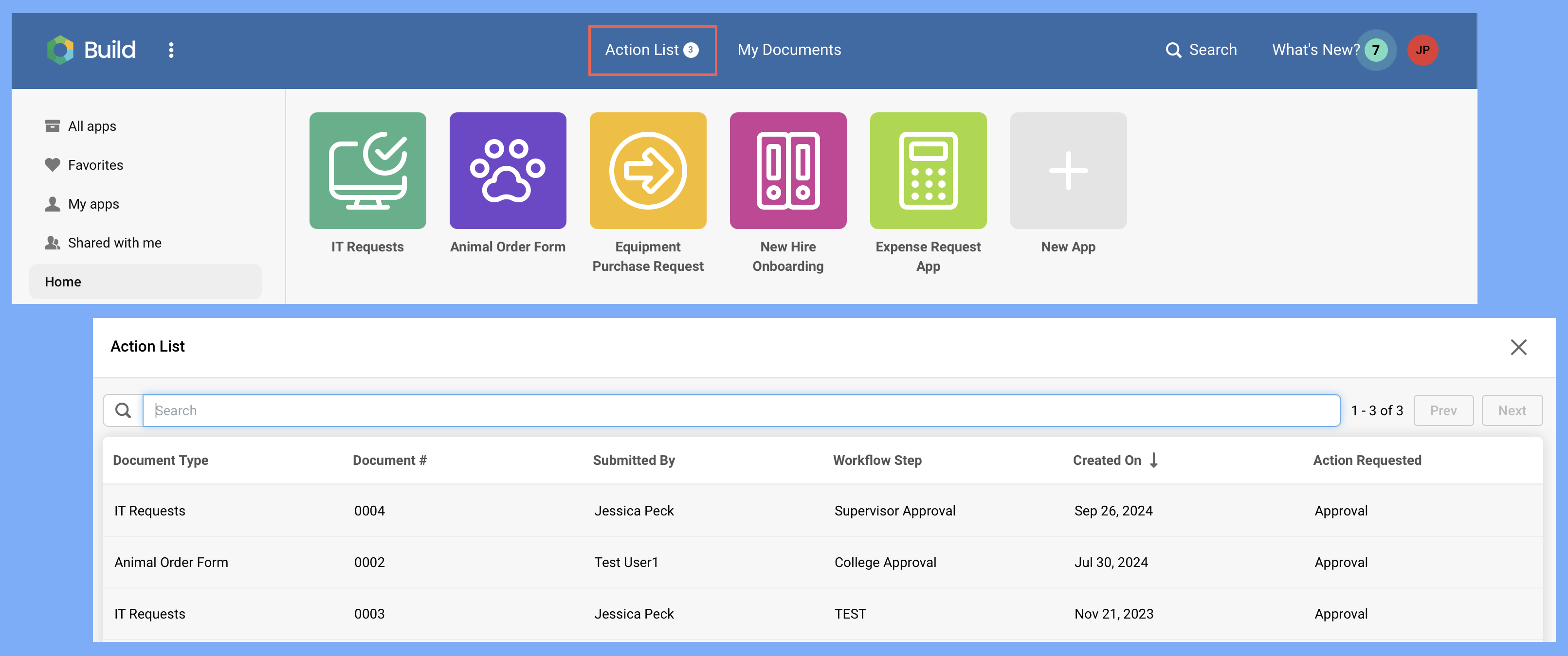Click the New App plus tile
The width and height of the screenshot is (1568, 656).
tap(1068, 171)
